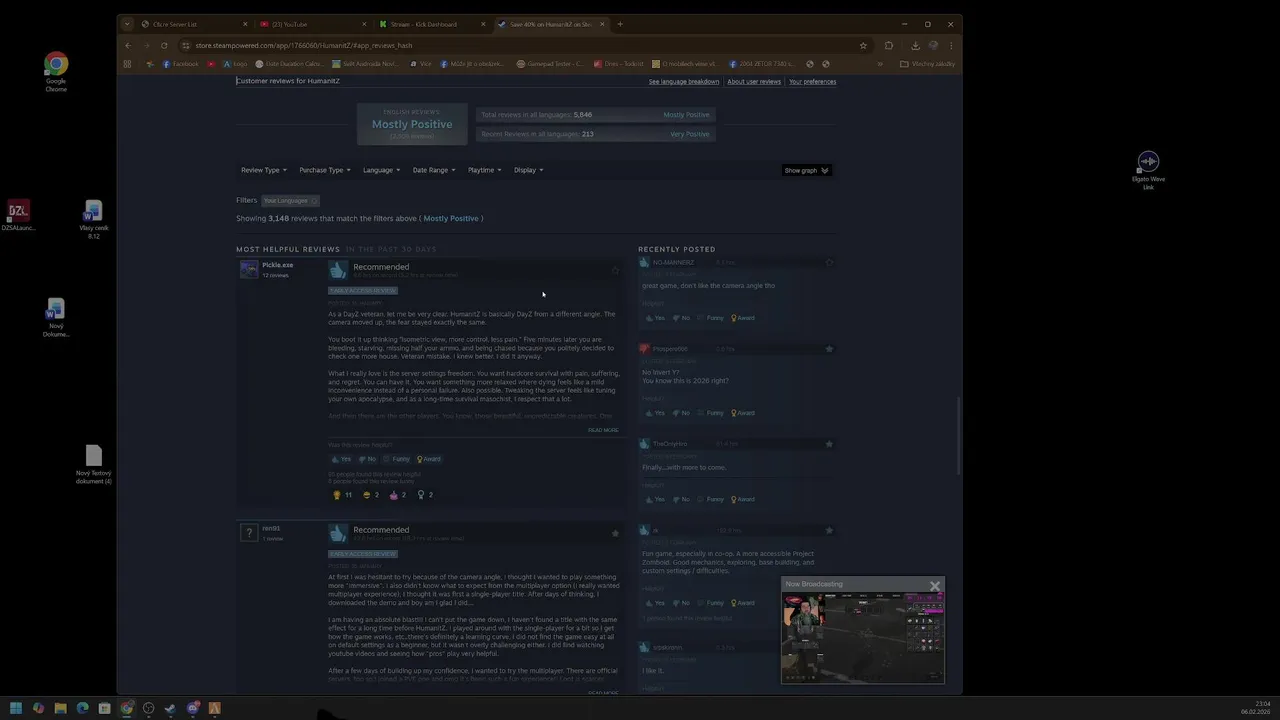This screenshot has width=1280, height=720.
Task: Expand the Purchase Type filter
Action: click(325, 170)
